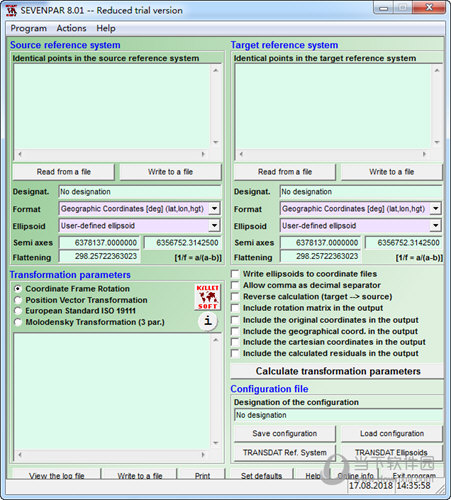Click Calculate transformation parameters button
Image resolution: width=451 pixels, height=500 pixels.
tap(337, 371)
